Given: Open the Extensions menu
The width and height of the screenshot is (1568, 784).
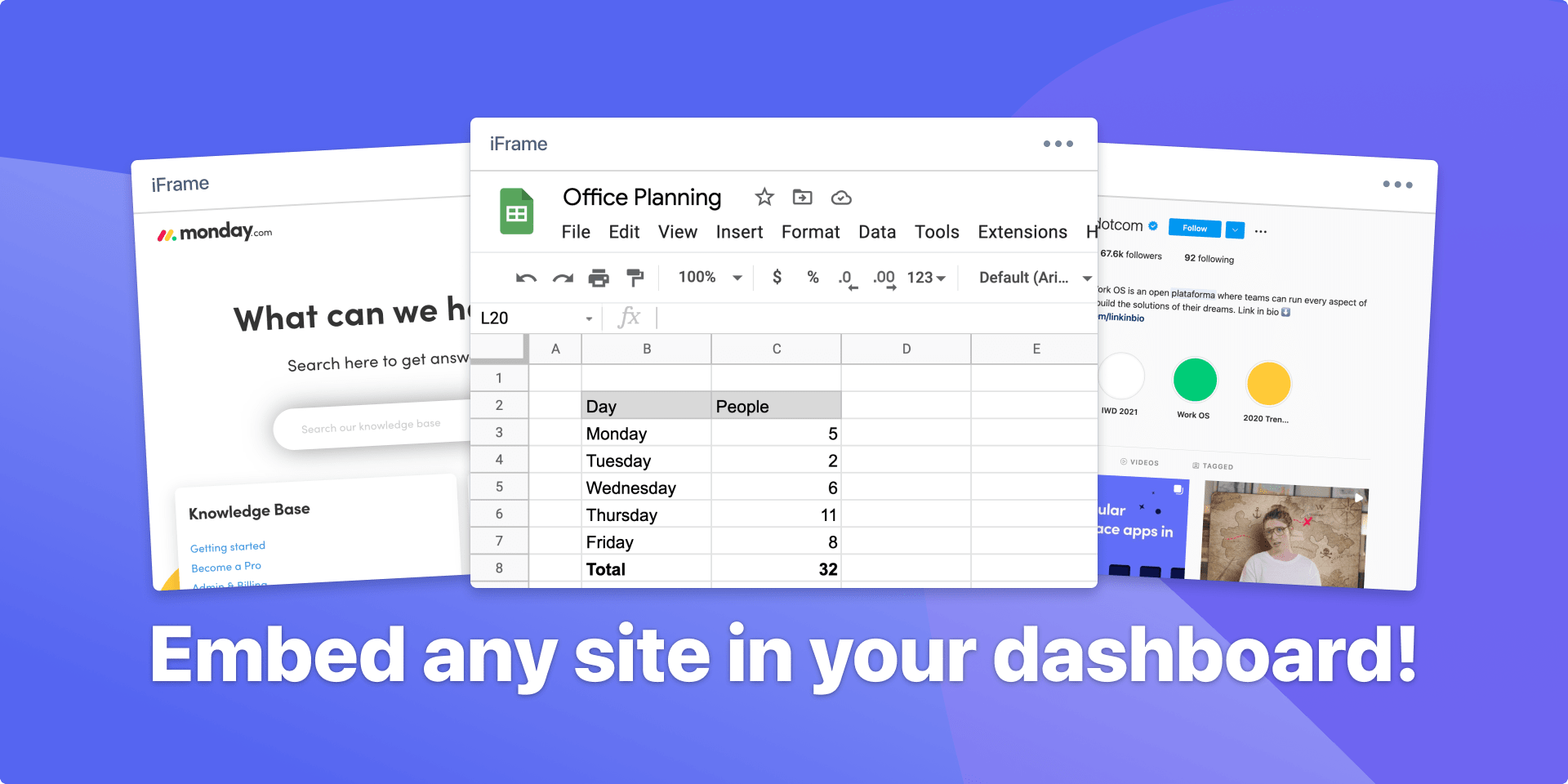Looking at the screenshot, I should coord(1022,232).
